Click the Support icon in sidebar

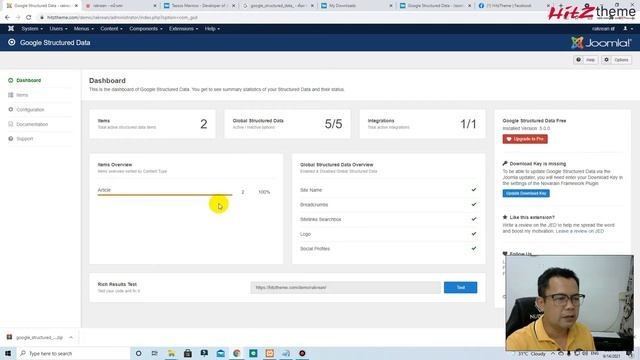pyautogui.click(x=11, y=139)
